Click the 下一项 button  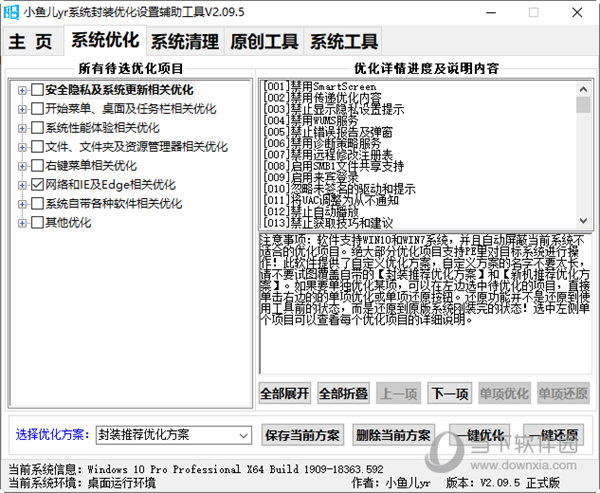449,393
